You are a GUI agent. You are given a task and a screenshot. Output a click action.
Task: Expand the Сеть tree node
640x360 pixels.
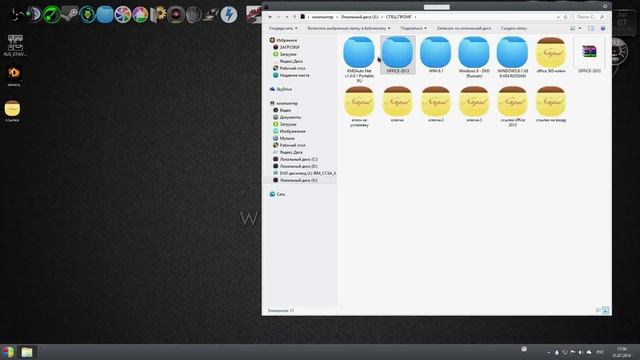click(278, 194)
